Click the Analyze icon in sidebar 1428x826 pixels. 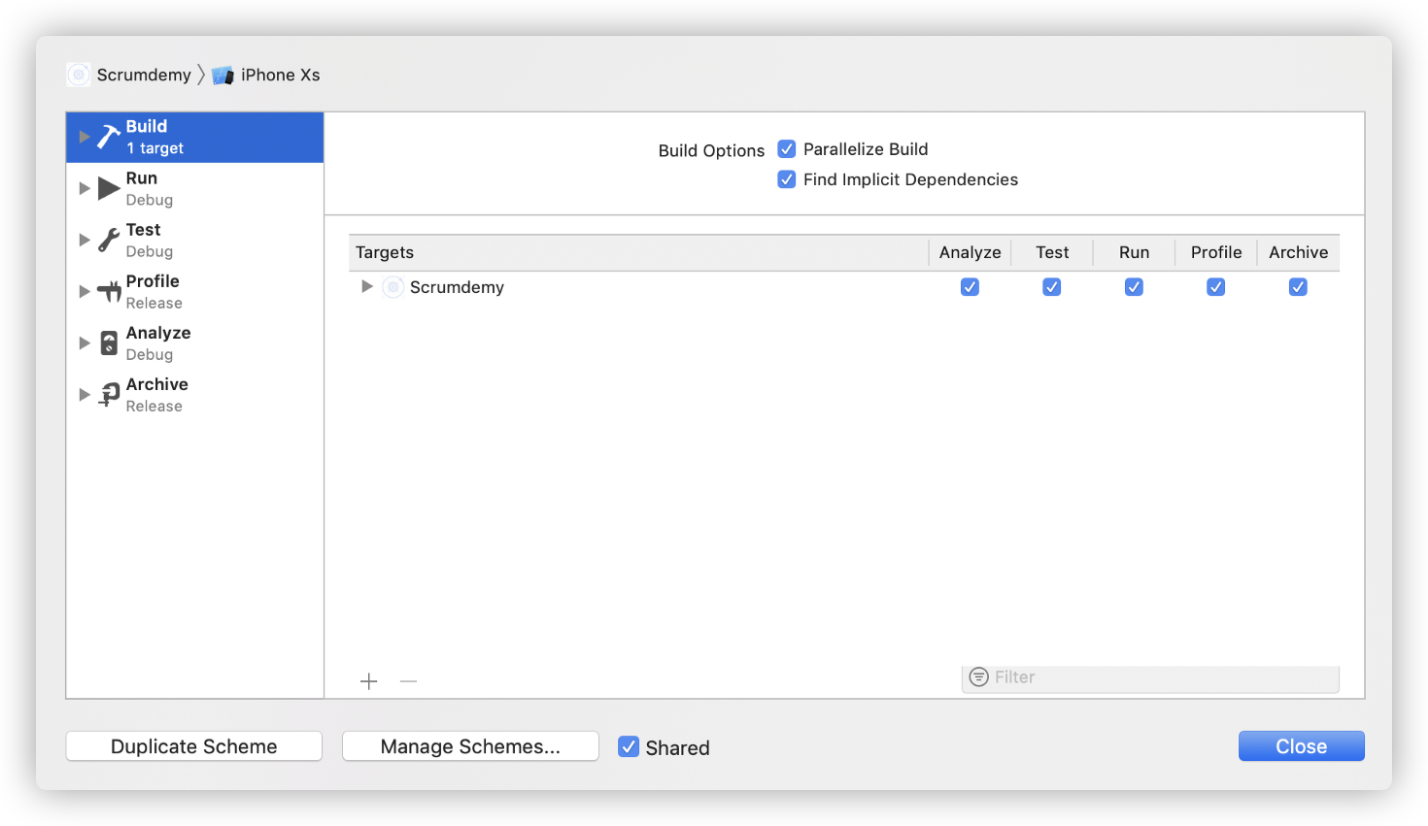pos(109,343)
